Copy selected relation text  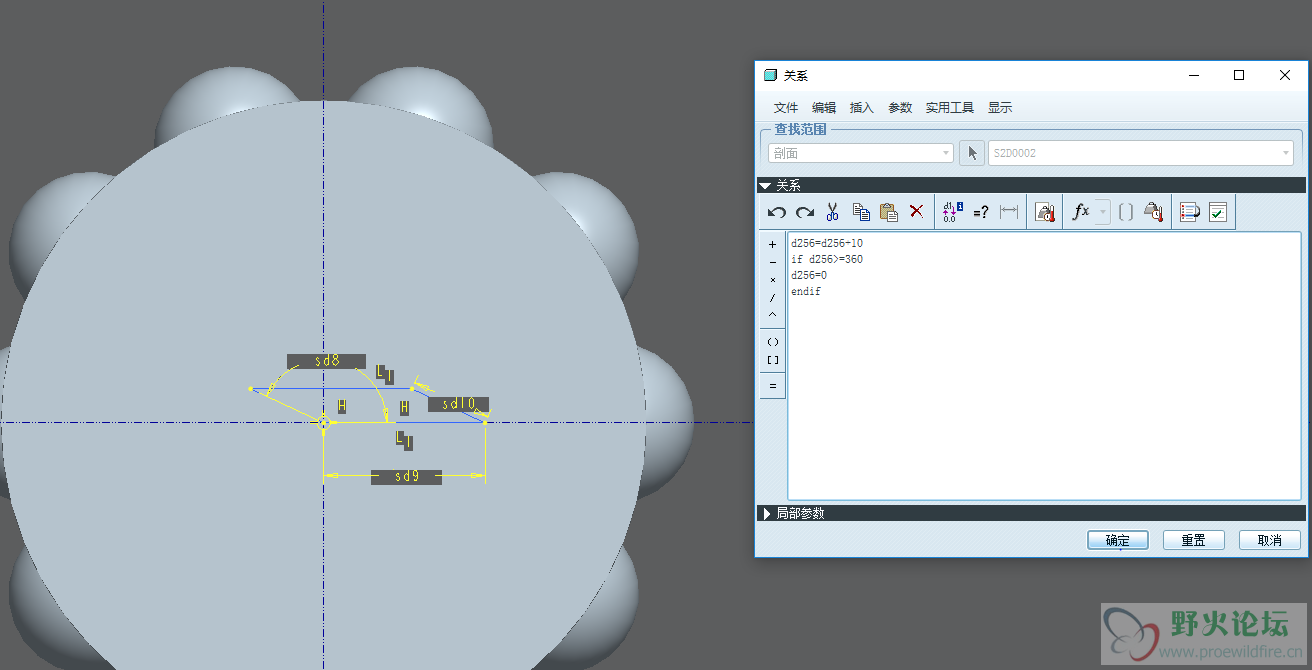pos(861,212)
